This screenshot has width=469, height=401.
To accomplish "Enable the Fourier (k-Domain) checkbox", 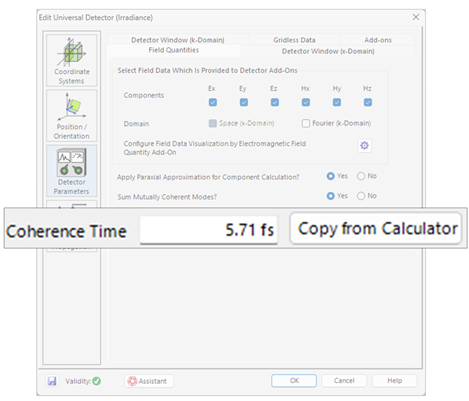I will 306,123.
